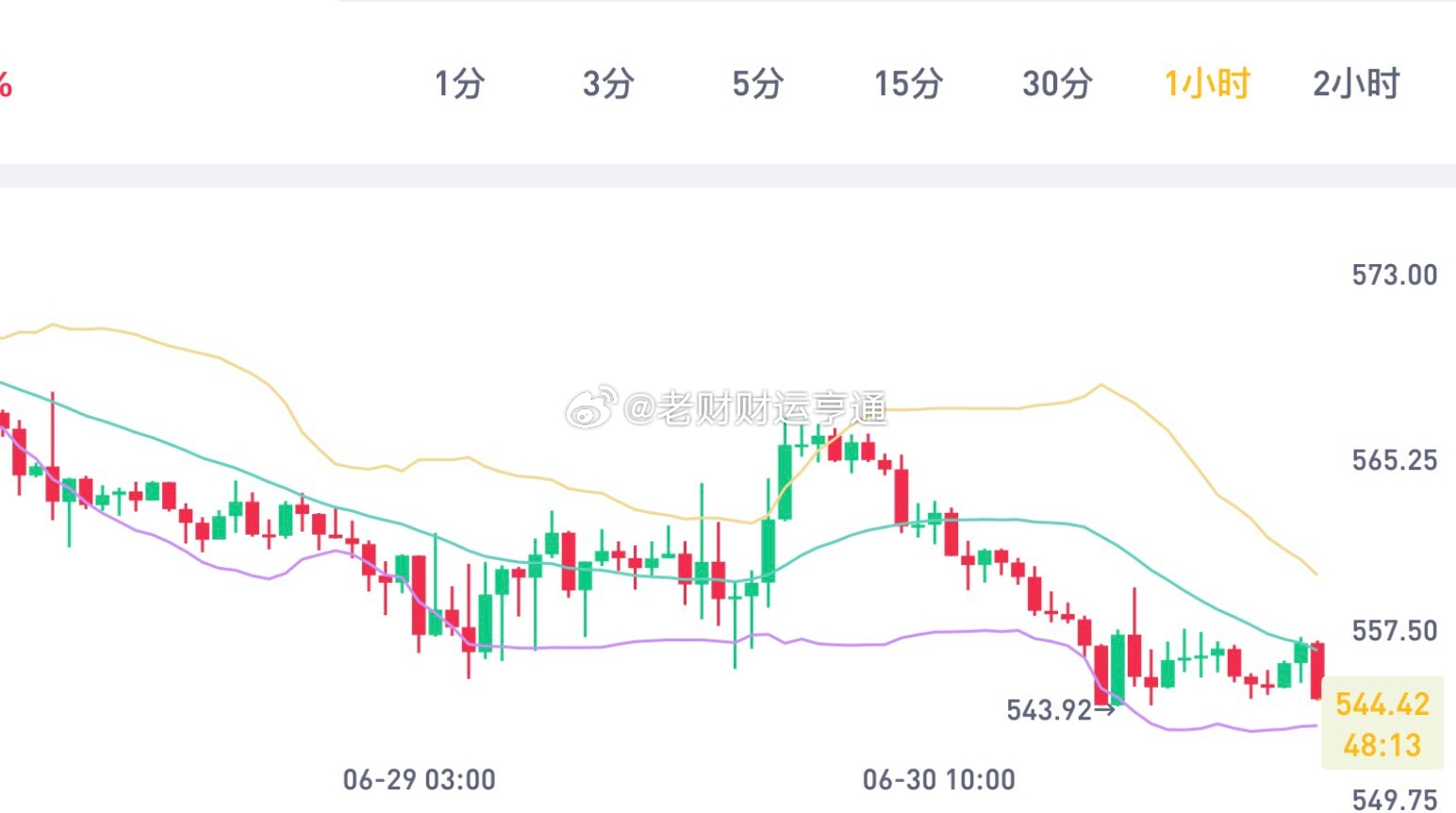Click the 06-30 10:00 time axis label
The height and width of the screenshot is (813, 1456).
coord(939,780)
